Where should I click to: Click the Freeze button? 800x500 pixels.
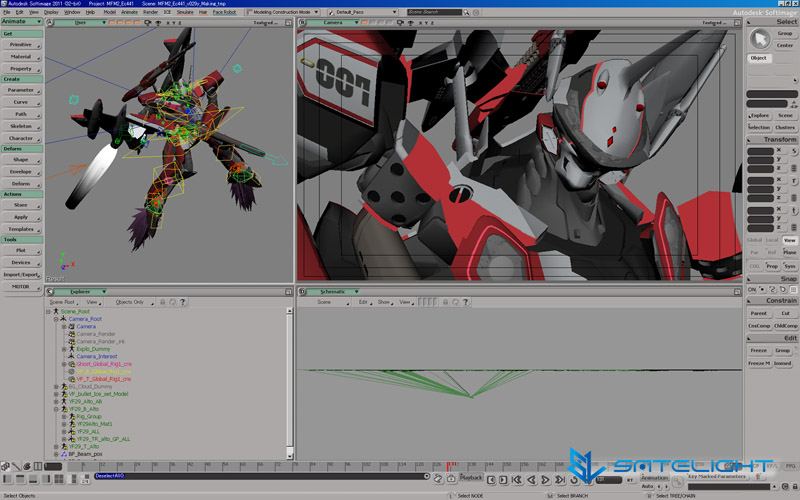(x=759, y=351)
